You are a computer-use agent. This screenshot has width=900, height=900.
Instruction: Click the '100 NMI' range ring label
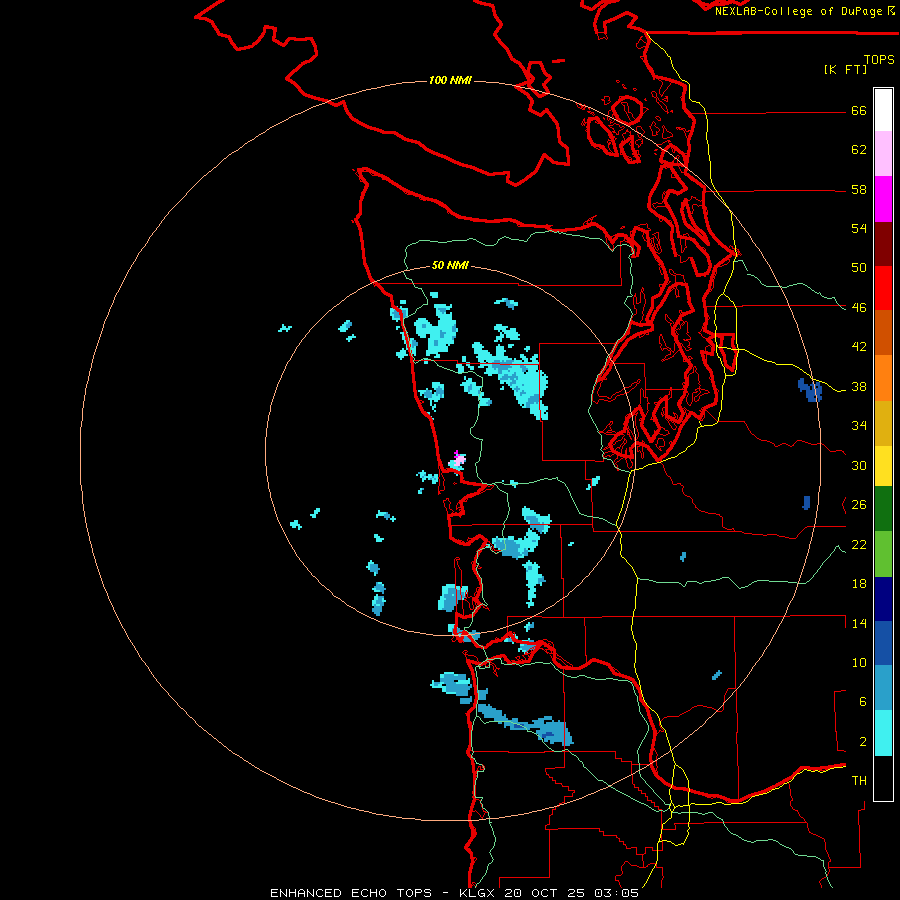coord(450,80)
